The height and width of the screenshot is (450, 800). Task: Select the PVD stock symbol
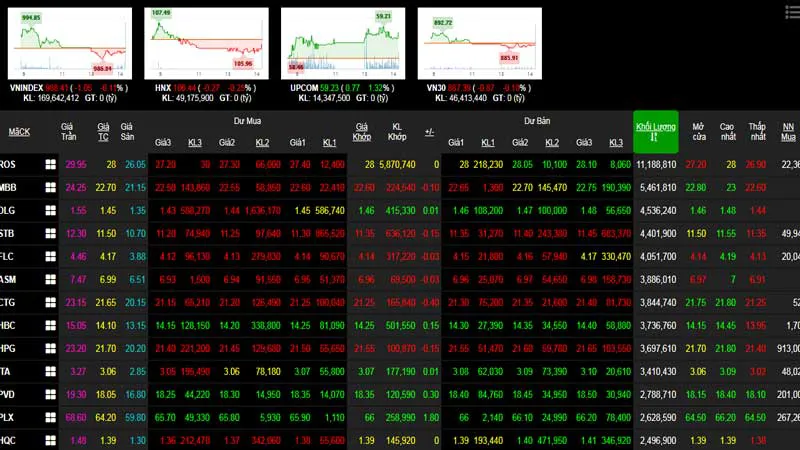pos(7,394)
